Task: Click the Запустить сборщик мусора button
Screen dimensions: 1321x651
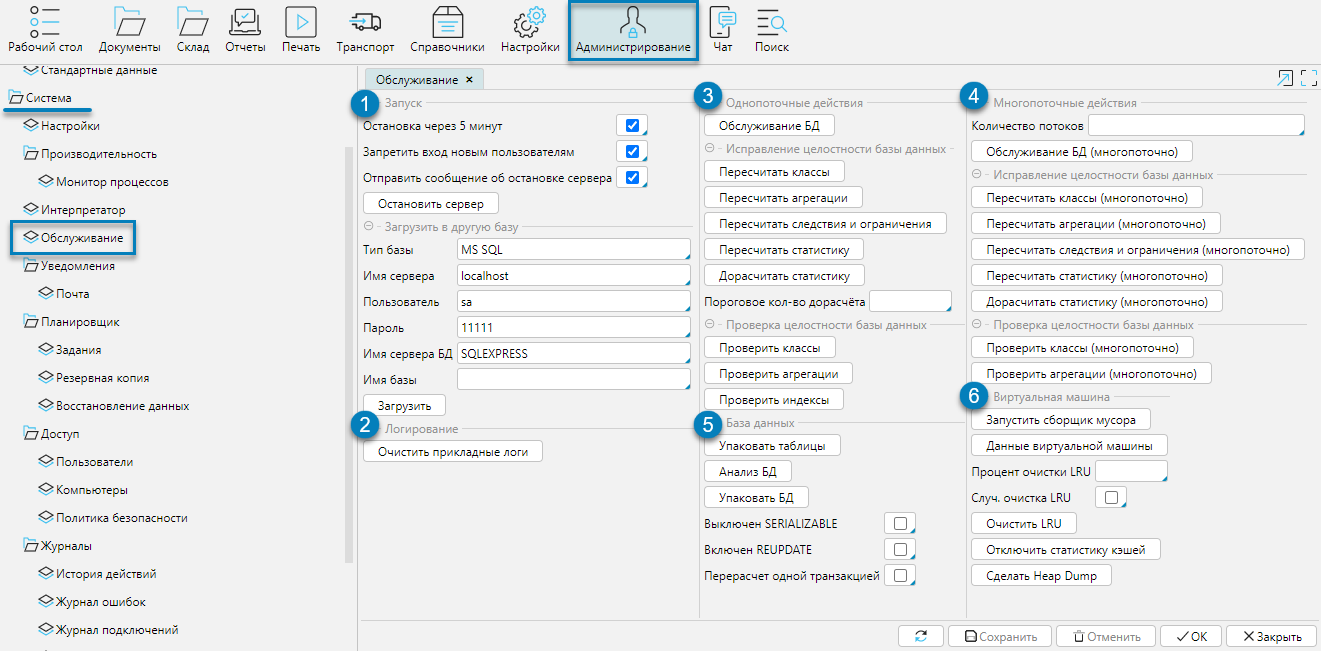Action: tap(1061, 419)
